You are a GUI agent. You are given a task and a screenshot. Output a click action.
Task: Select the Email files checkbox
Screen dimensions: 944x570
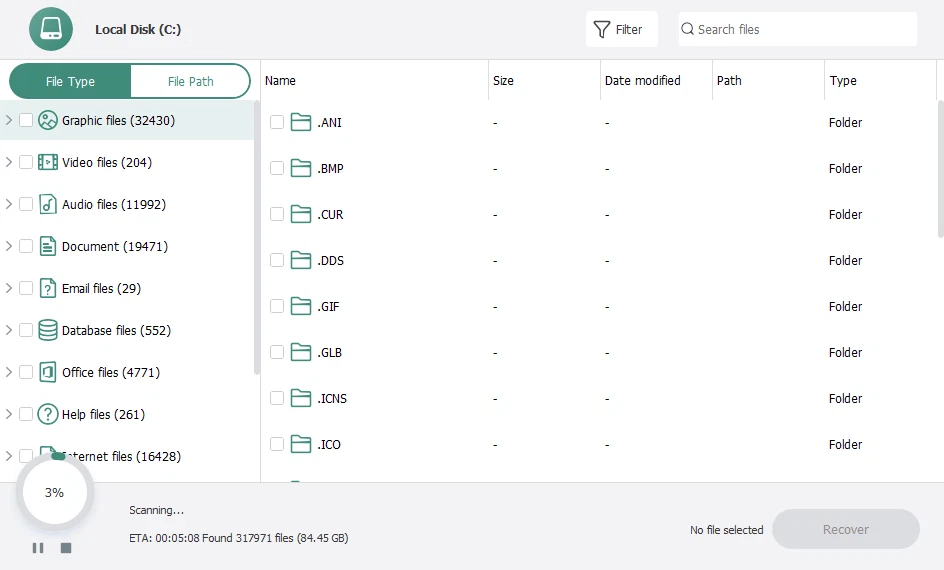click(x=26, y=288)
